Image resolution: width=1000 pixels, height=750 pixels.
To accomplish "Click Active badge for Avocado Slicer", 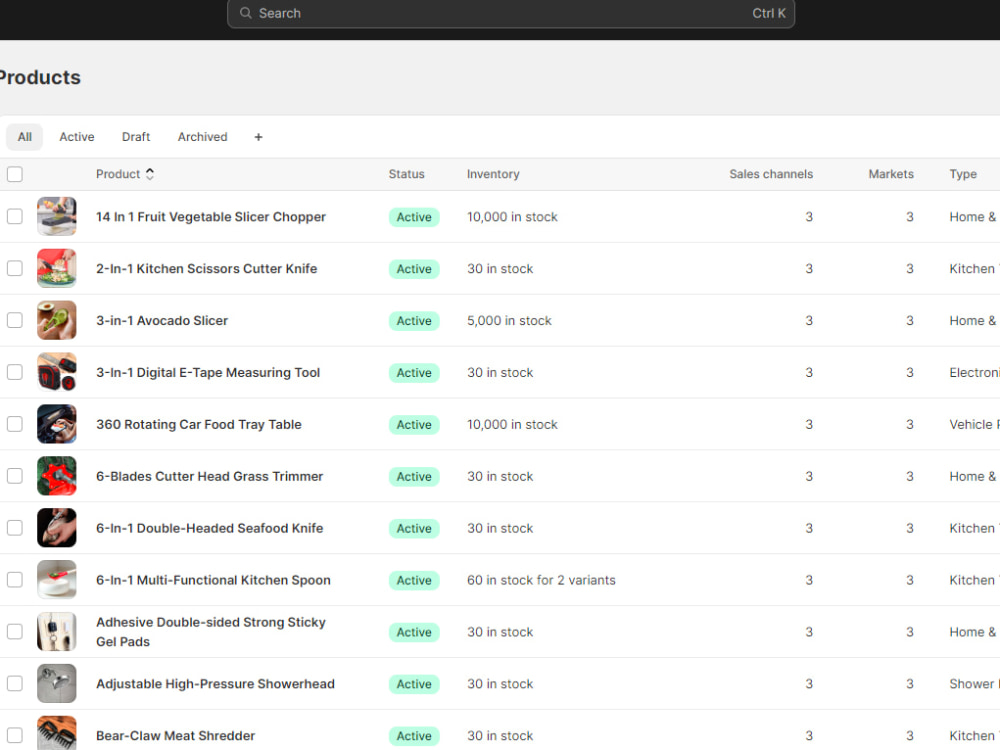I will tap(414, 321).
